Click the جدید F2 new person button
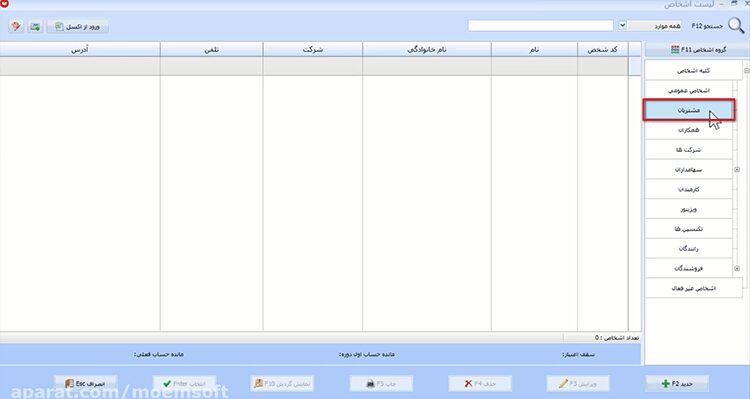The width and height of the screenshot is (750, 399). [677, 384]
